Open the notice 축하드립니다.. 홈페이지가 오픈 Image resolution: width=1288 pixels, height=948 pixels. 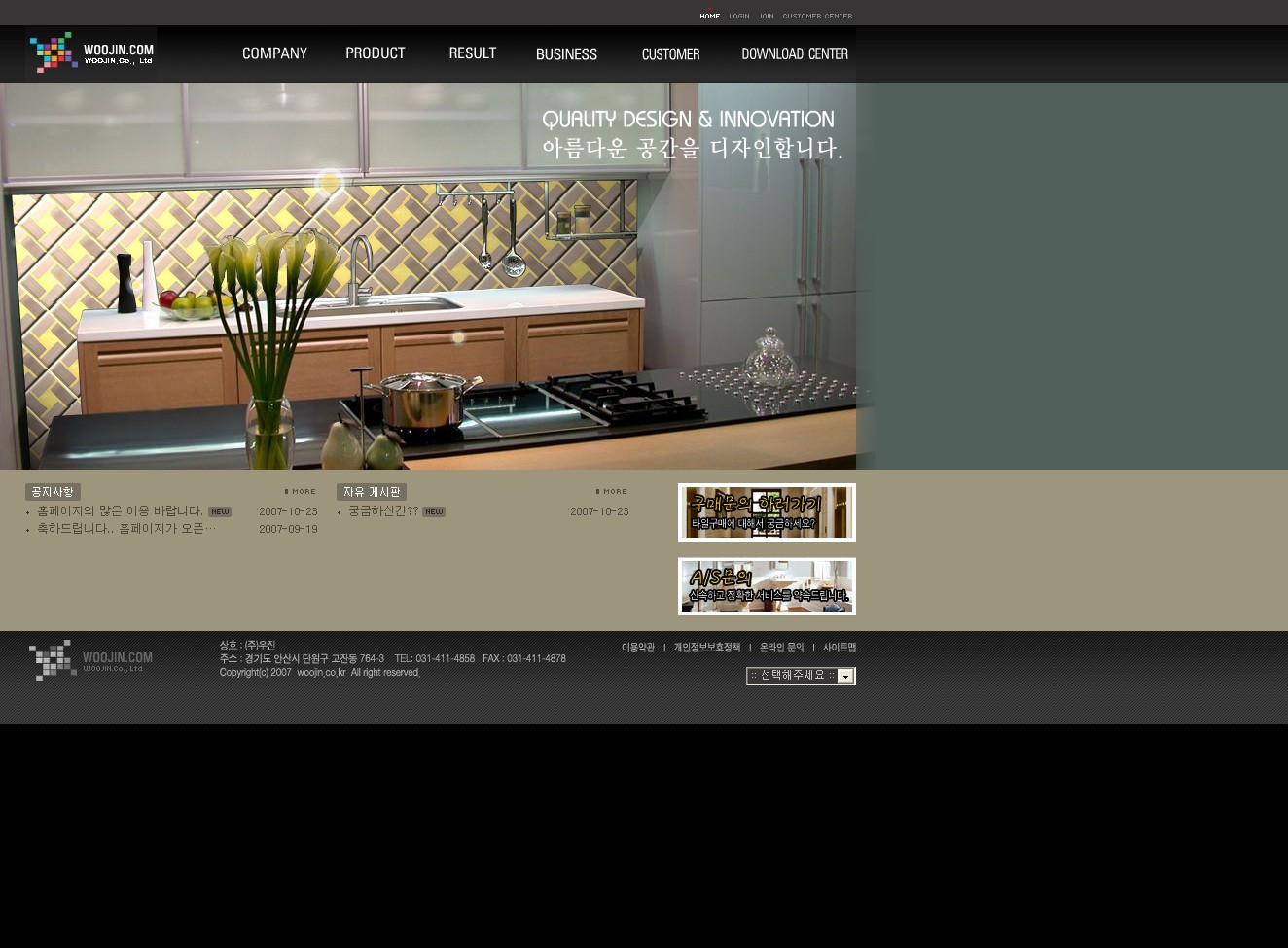pos(126,529)
